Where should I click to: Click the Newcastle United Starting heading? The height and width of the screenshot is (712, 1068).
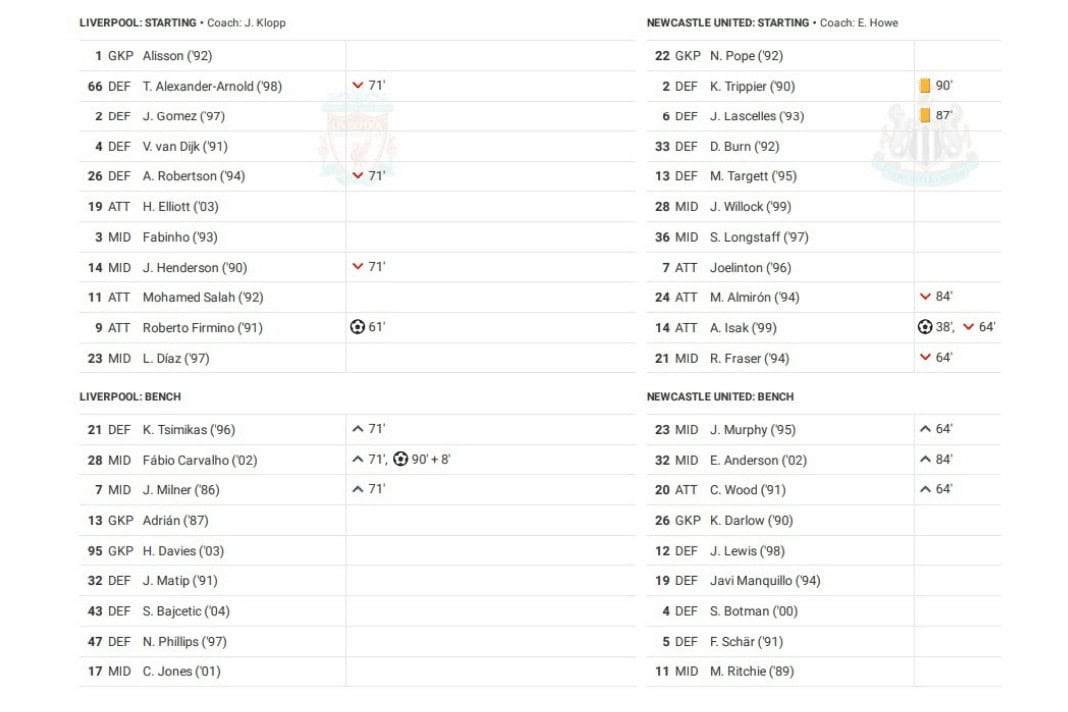727,23
